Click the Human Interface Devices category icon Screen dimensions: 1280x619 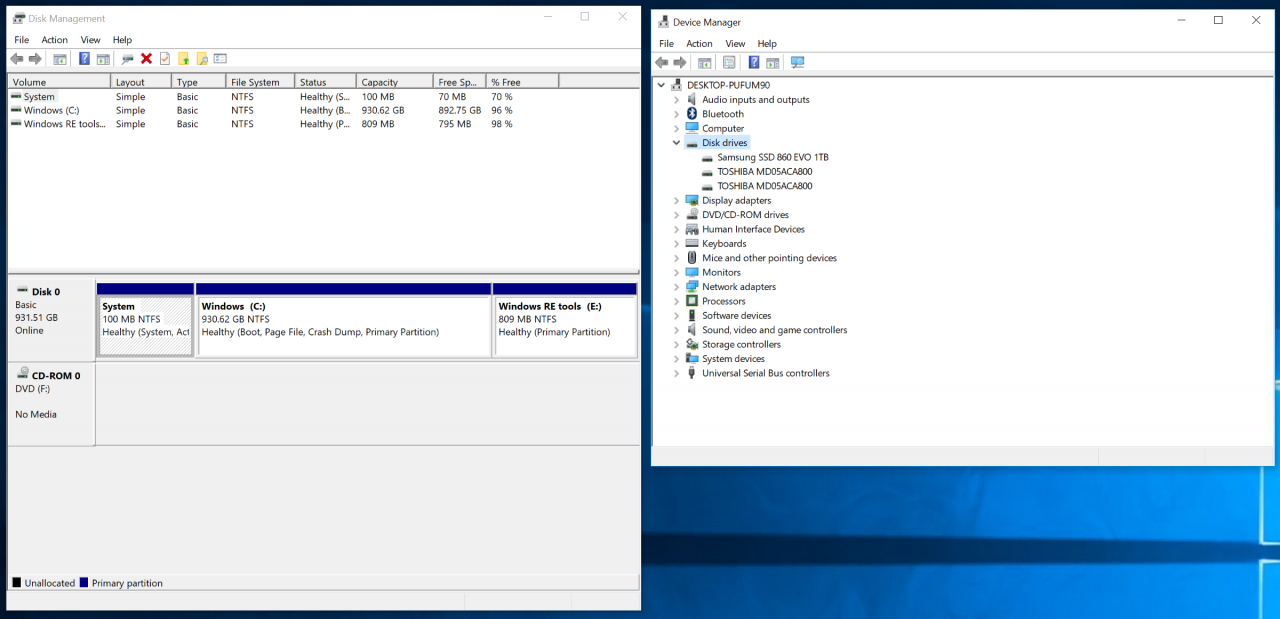click(692, 229)
